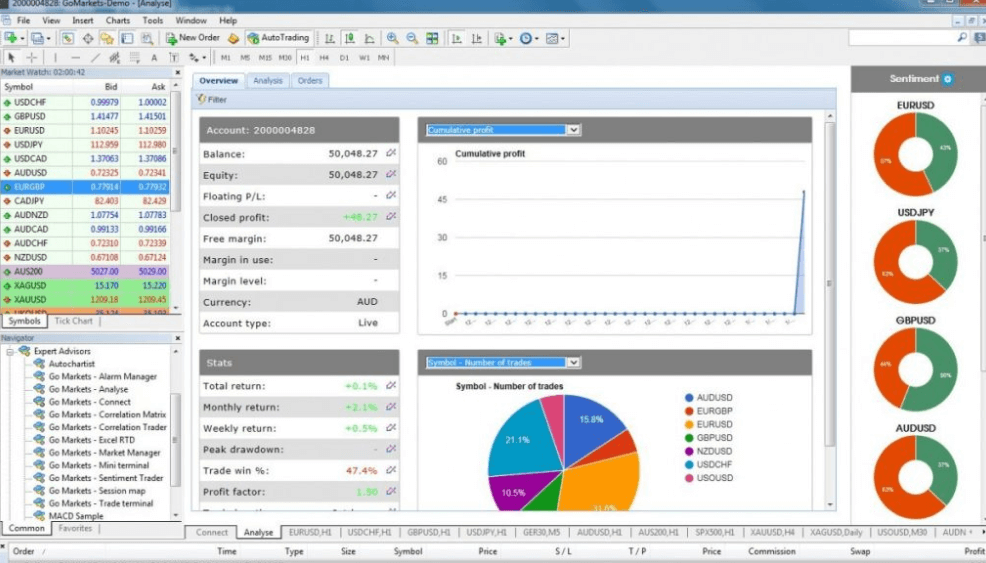Image resolution: width=986 pixels, height=563 pixels.
Task: Open the Favorites tab in Navigator
Action: pos(75,528)
